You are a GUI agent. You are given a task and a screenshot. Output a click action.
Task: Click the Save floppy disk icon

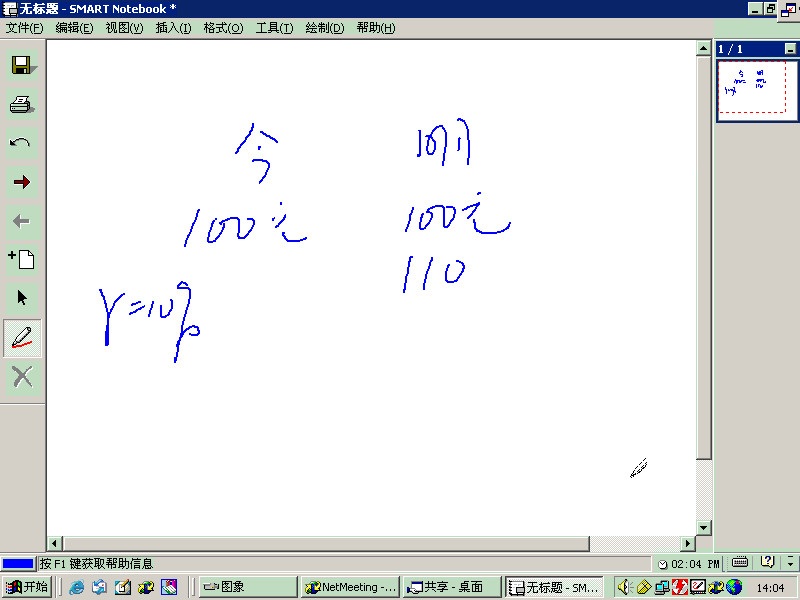click(x=21, y=65)
